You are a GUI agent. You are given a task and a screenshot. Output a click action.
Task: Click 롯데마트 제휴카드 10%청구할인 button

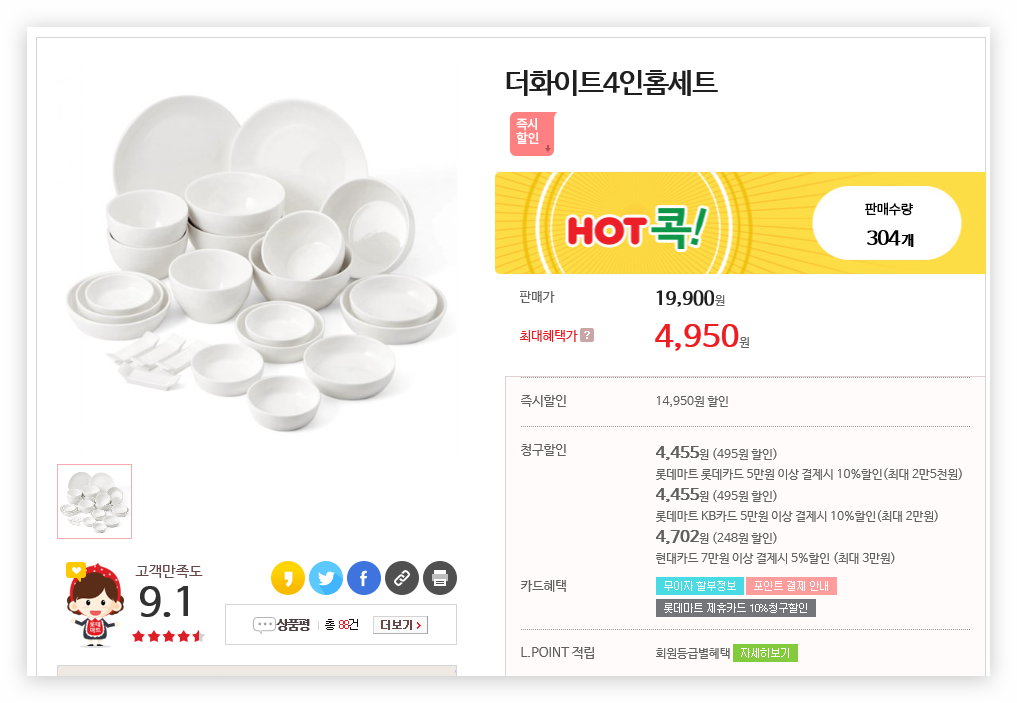735,608
